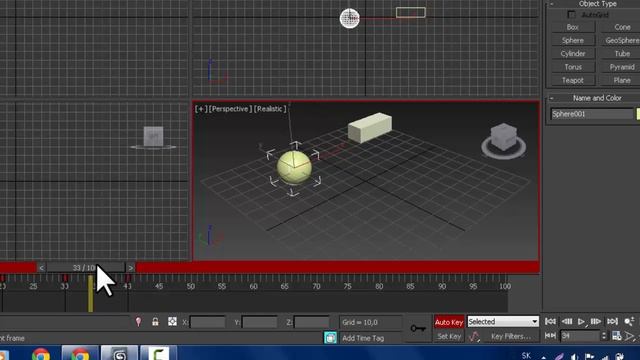Open the Key Filters dialog
640x360 pixels.
(511, 336)
